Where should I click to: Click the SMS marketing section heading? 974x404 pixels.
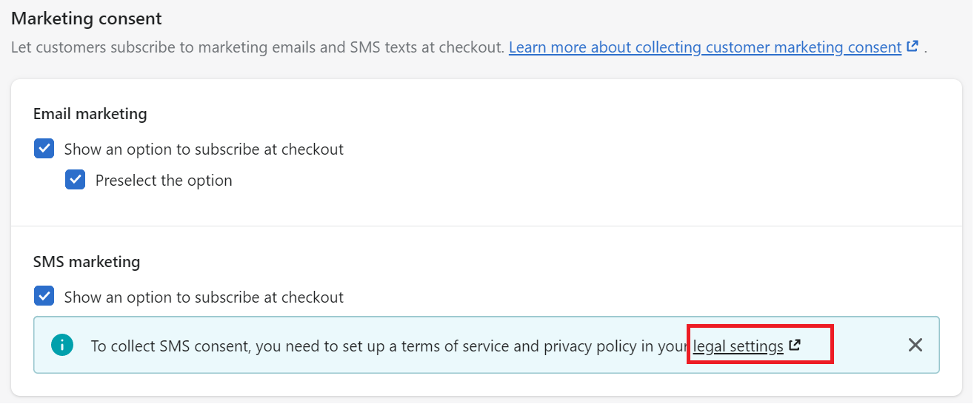[86, 262]
